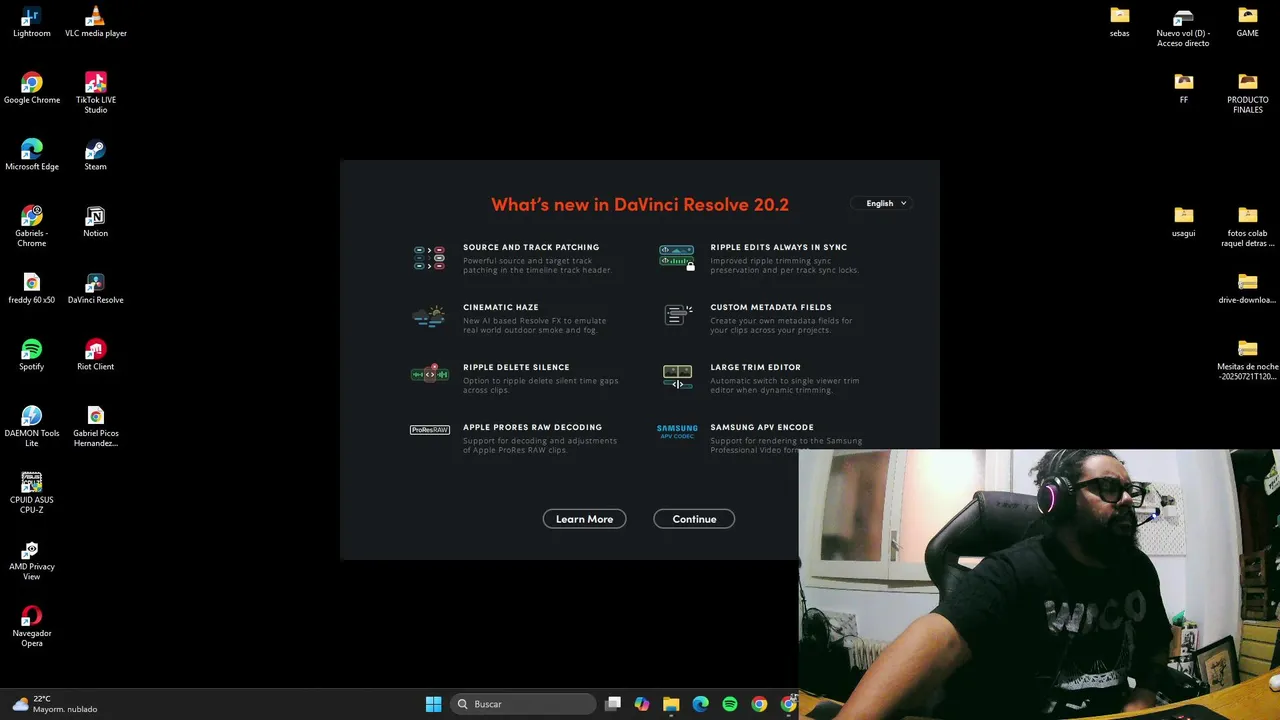Screen dimensions: 1280x720
Task: Open File Explorer from the taskbar
Action: [x=671, y=704]
